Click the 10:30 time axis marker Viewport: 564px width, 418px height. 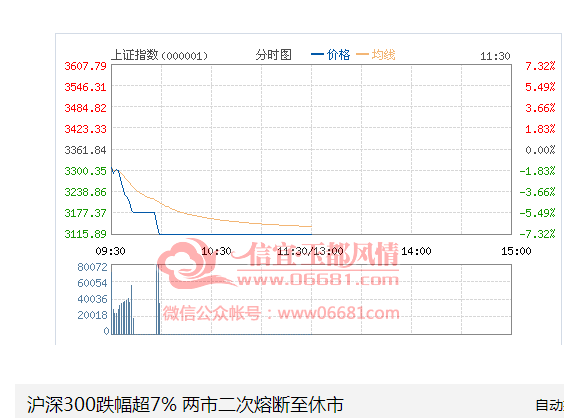click(216, 251)
